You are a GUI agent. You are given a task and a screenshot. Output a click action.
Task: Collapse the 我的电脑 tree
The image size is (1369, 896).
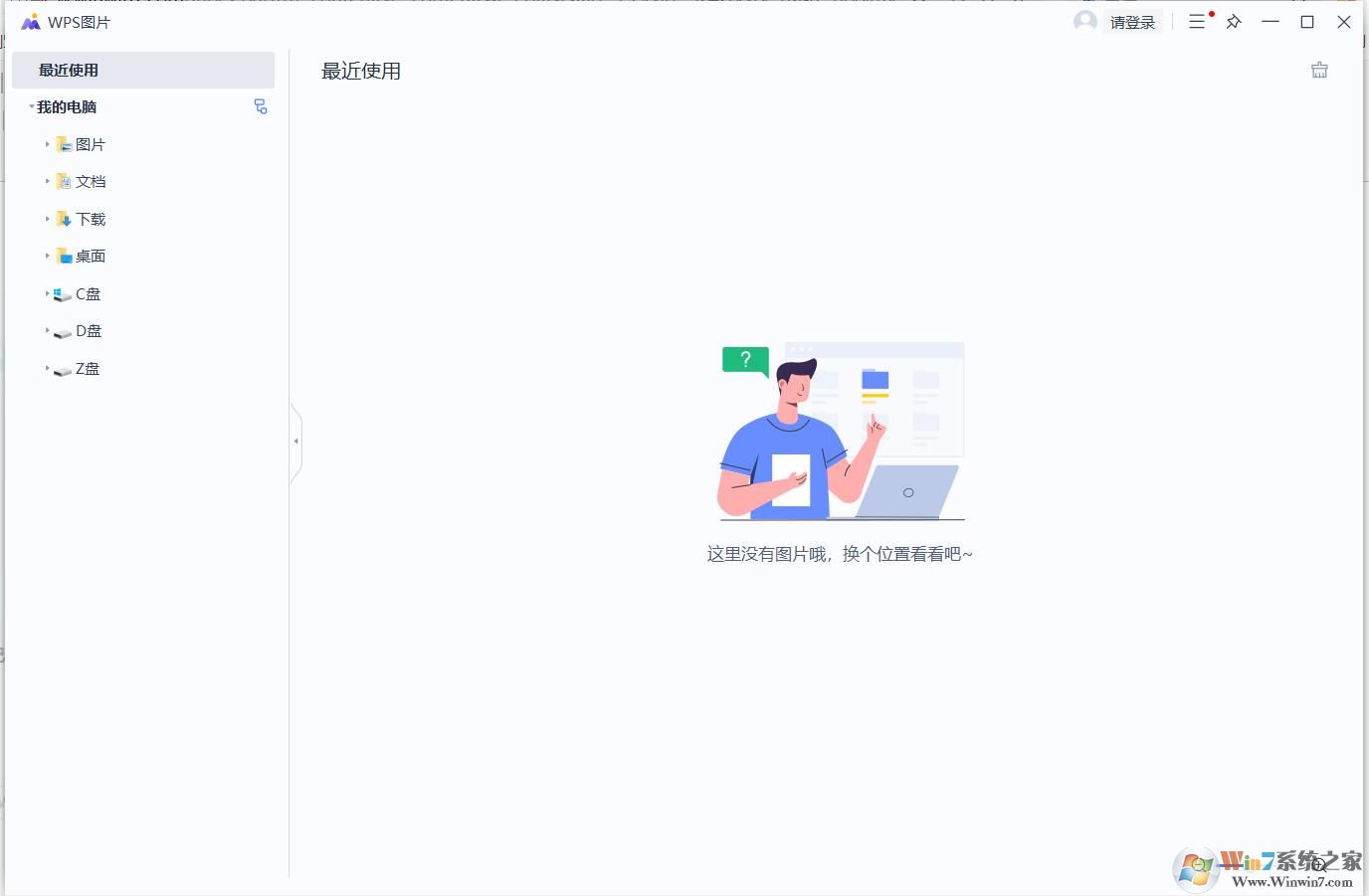(30, 106)
